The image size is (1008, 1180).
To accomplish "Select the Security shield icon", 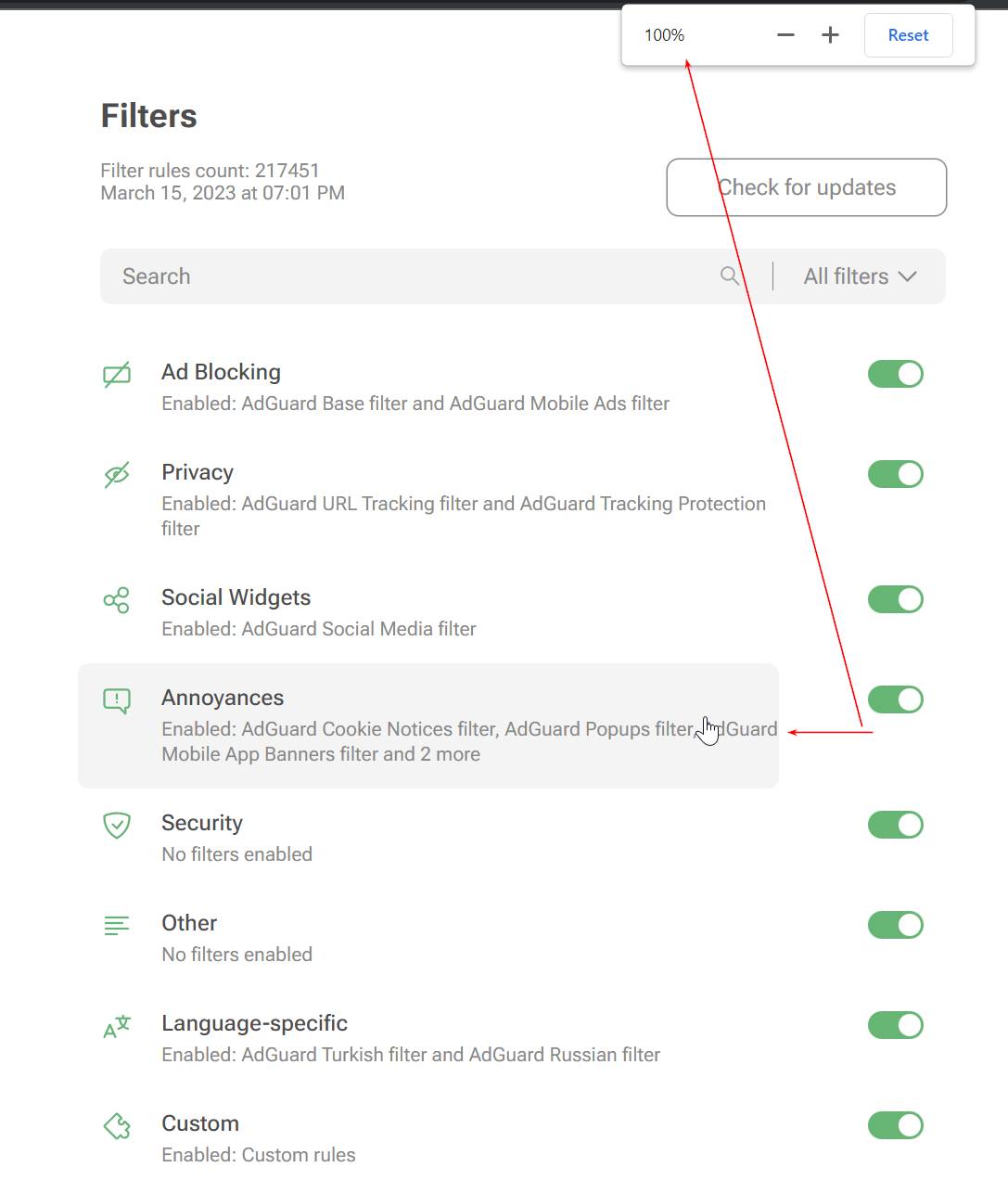I will pyautogui.click(x=117, y=826).
